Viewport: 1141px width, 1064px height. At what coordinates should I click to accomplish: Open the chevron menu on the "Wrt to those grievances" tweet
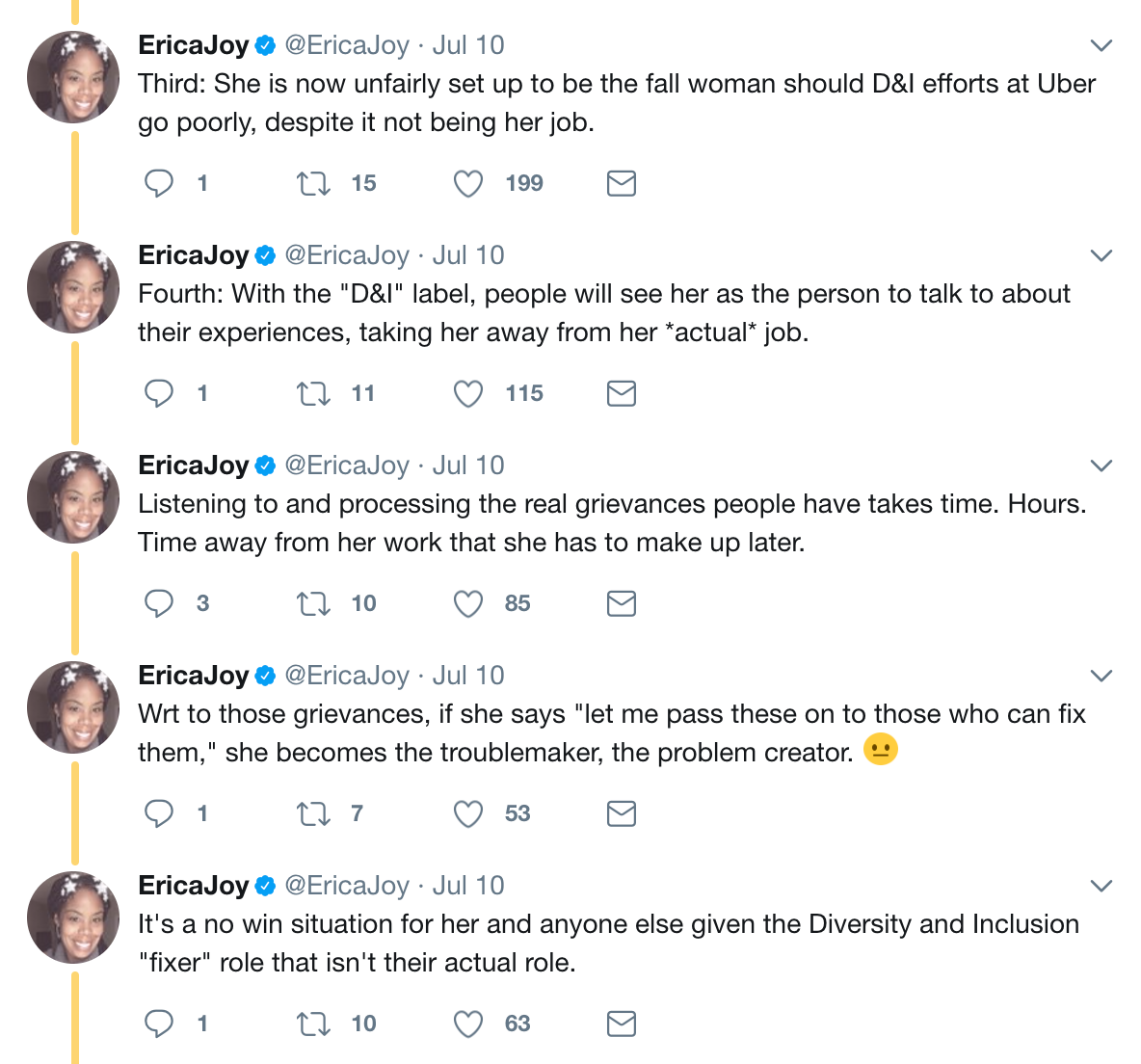coord(1101,676)
